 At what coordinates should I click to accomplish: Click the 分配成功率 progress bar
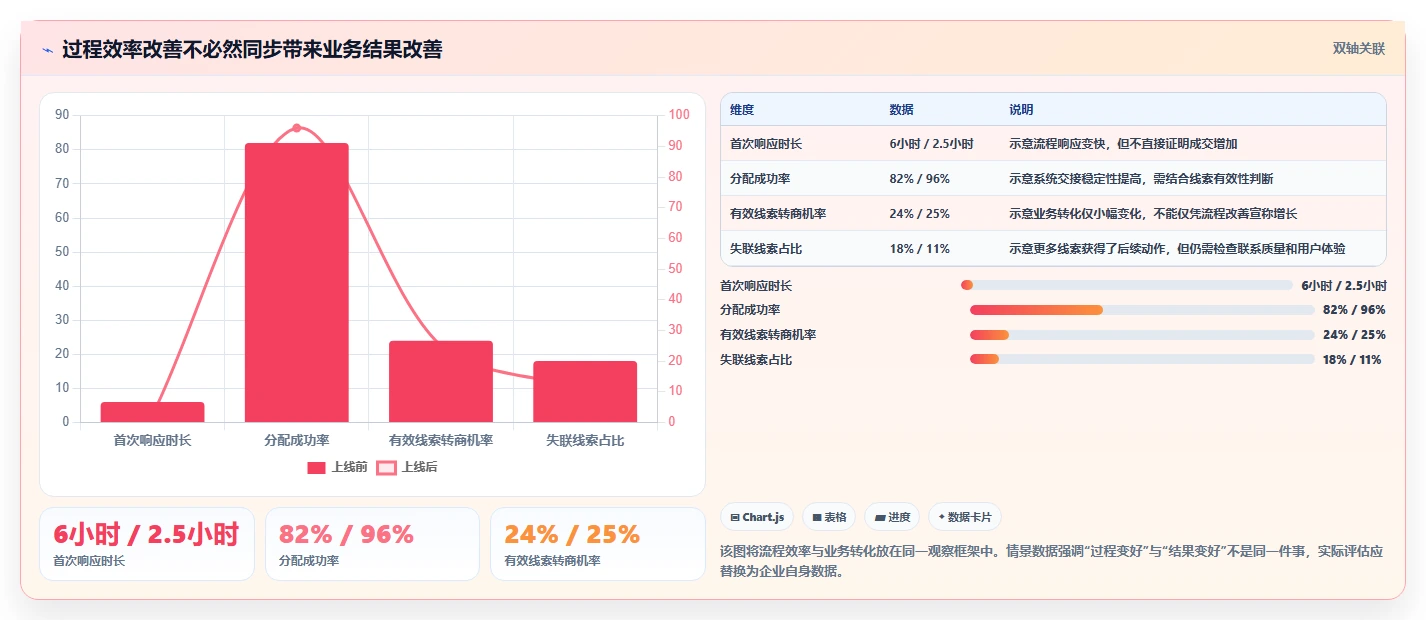tap(1142, 310)
